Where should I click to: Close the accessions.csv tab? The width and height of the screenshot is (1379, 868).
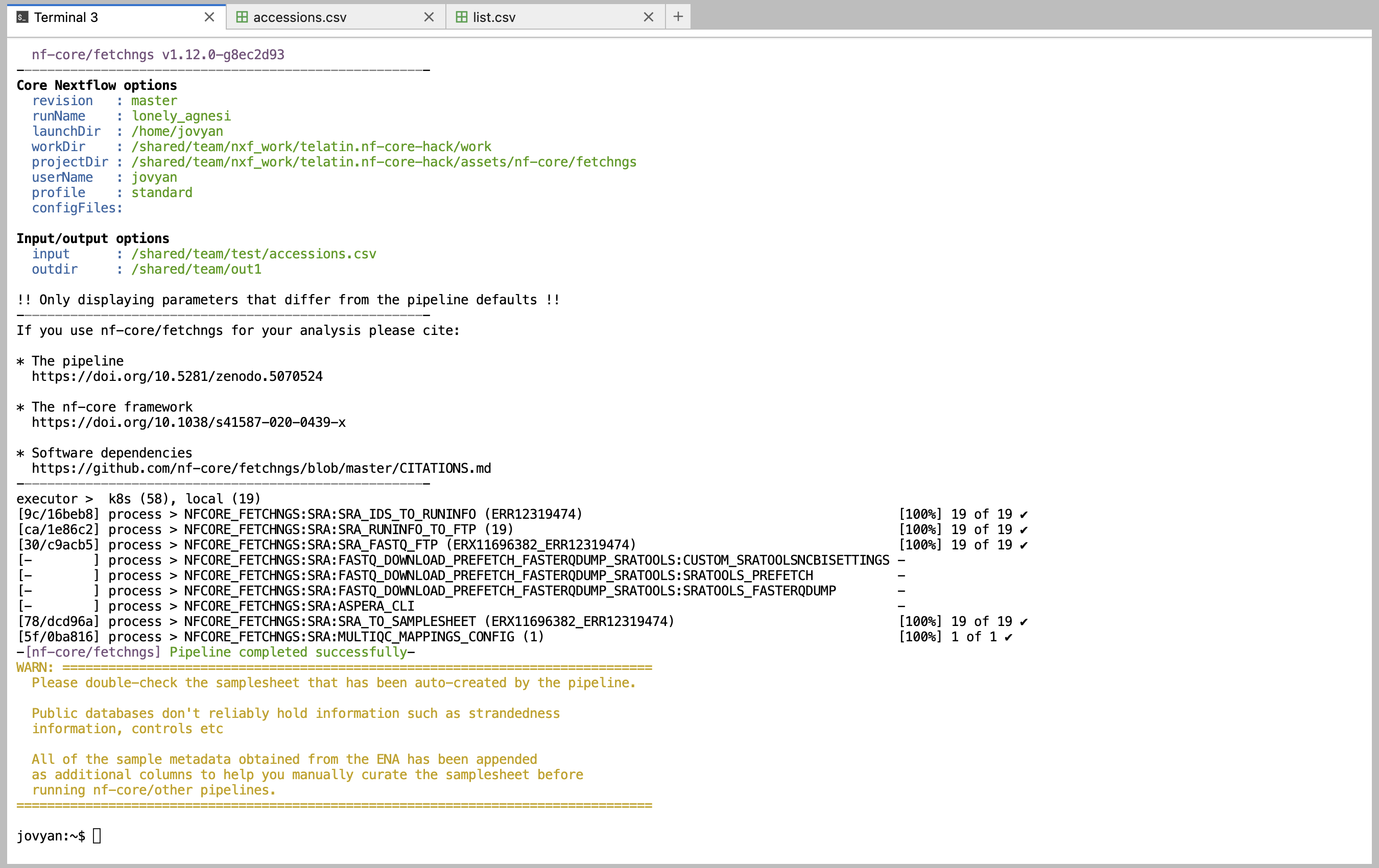[x=430, y=17]
